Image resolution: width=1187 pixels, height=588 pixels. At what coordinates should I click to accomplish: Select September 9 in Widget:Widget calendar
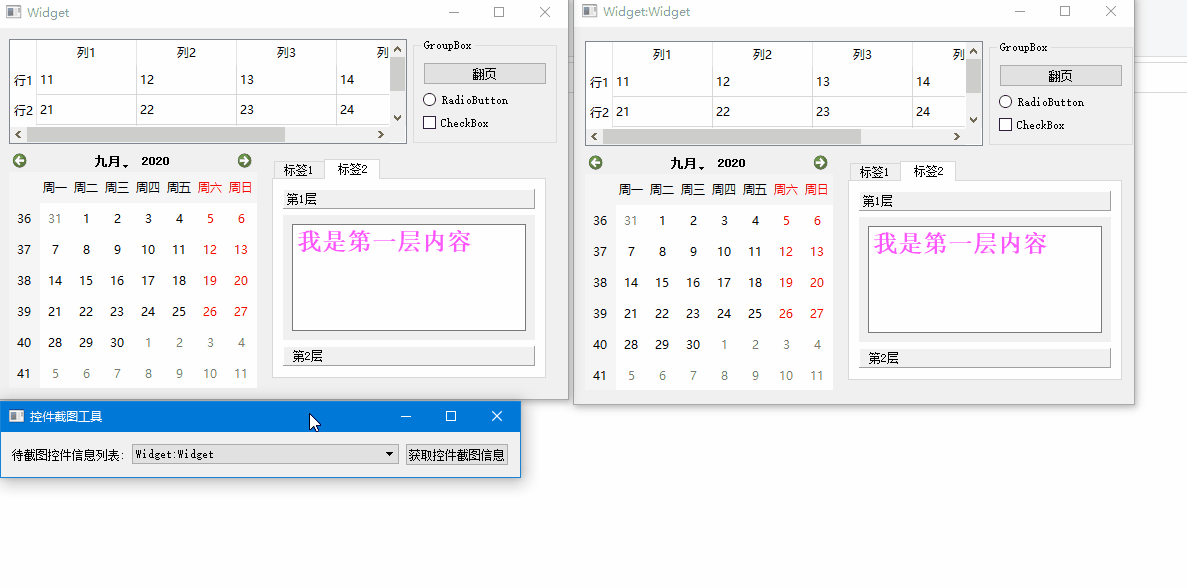click(693, 252)
